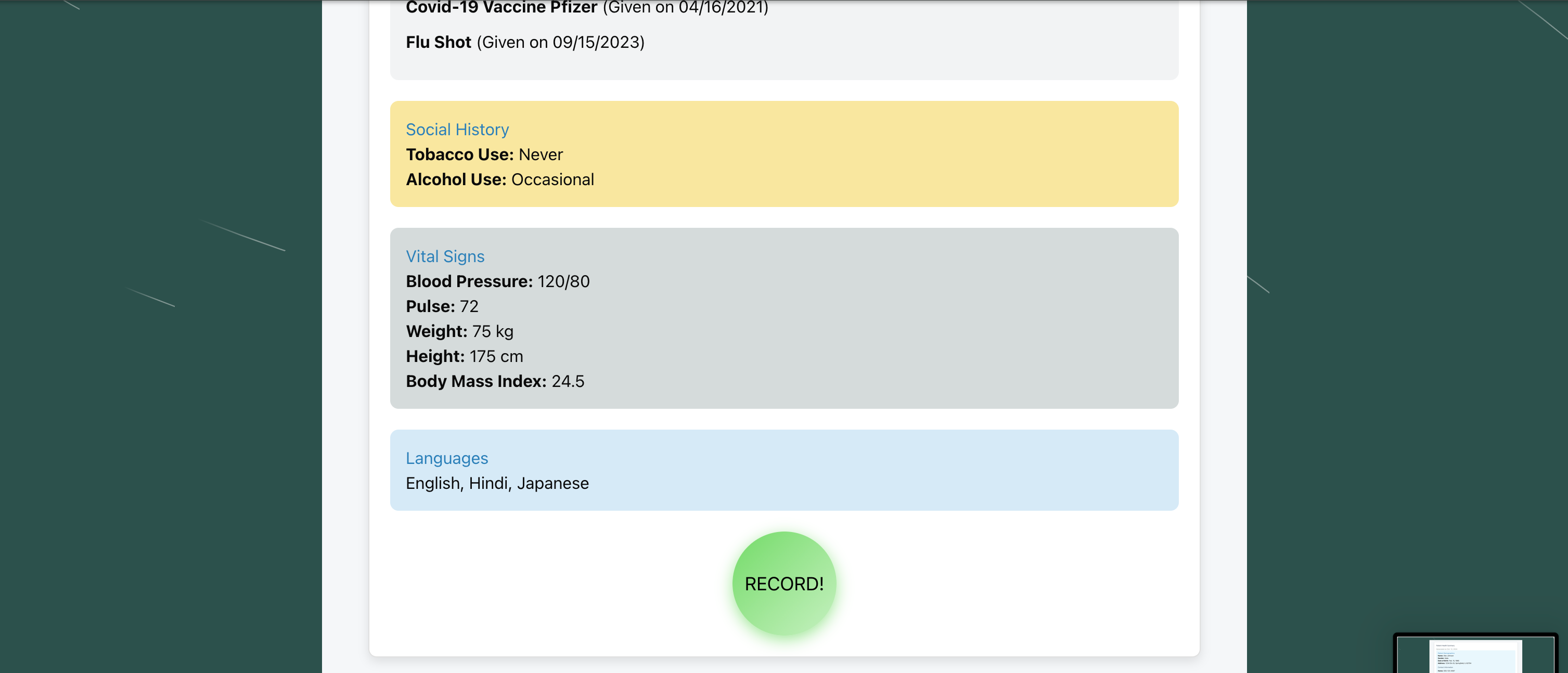1568x673 pixels.
Task: Click the English, Hindi, Japanese text
Action: [497, 483]
